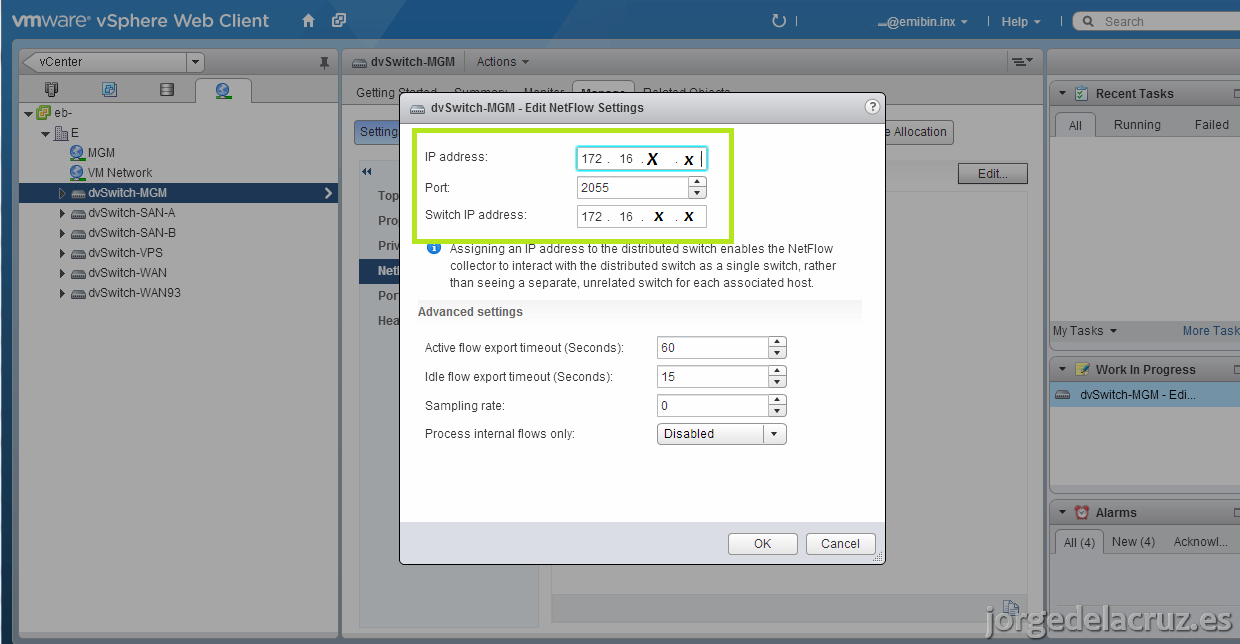Click the search magnifier icon
This screenshot has height=644, width=1240.
[1087, 21]
